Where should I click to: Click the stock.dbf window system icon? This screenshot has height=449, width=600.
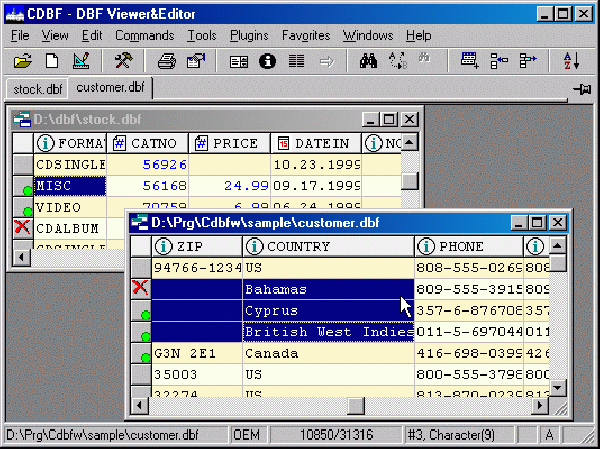(x=21, y=119)
